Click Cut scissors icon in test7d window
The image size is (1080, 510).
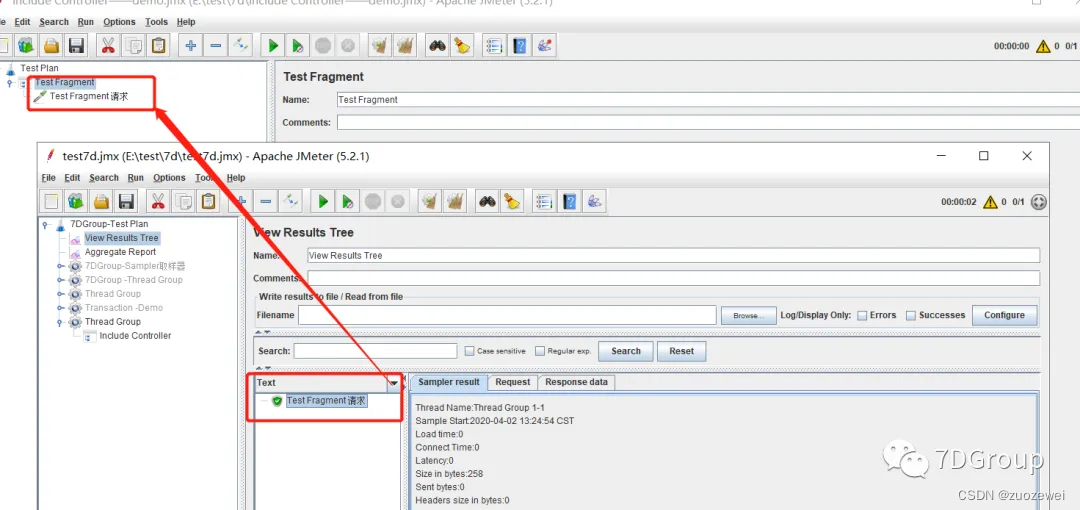[x=158, y=202]
